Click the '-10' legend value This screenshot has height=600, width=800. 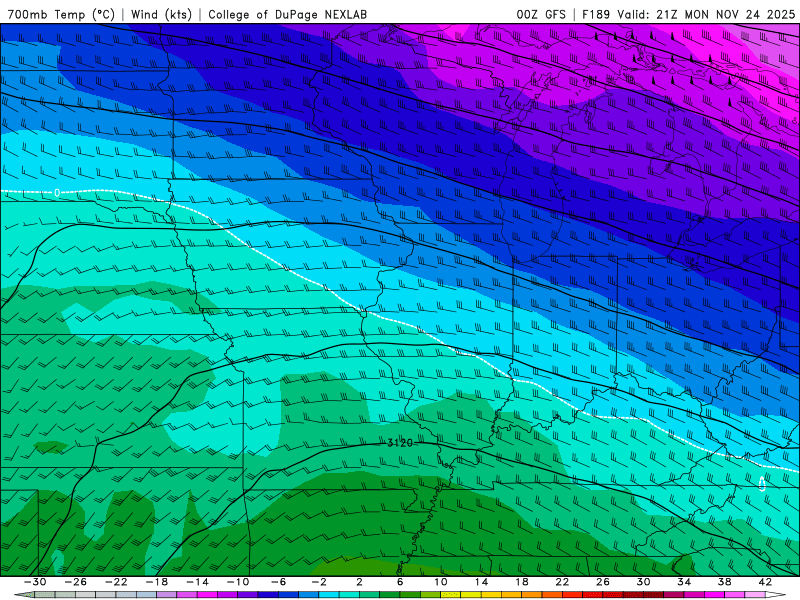(x=238, y=582)
